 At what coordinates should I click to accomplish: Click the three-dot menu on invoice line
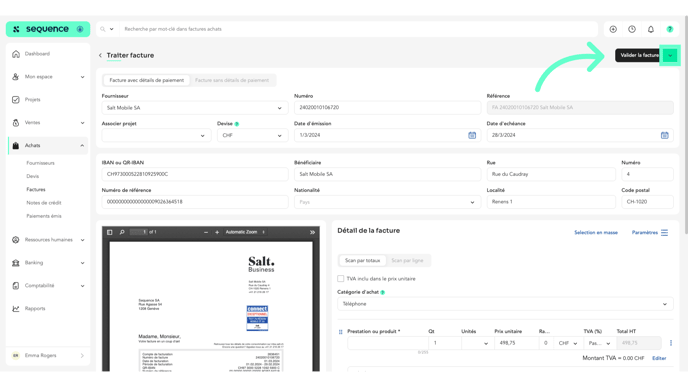[670, 343]
